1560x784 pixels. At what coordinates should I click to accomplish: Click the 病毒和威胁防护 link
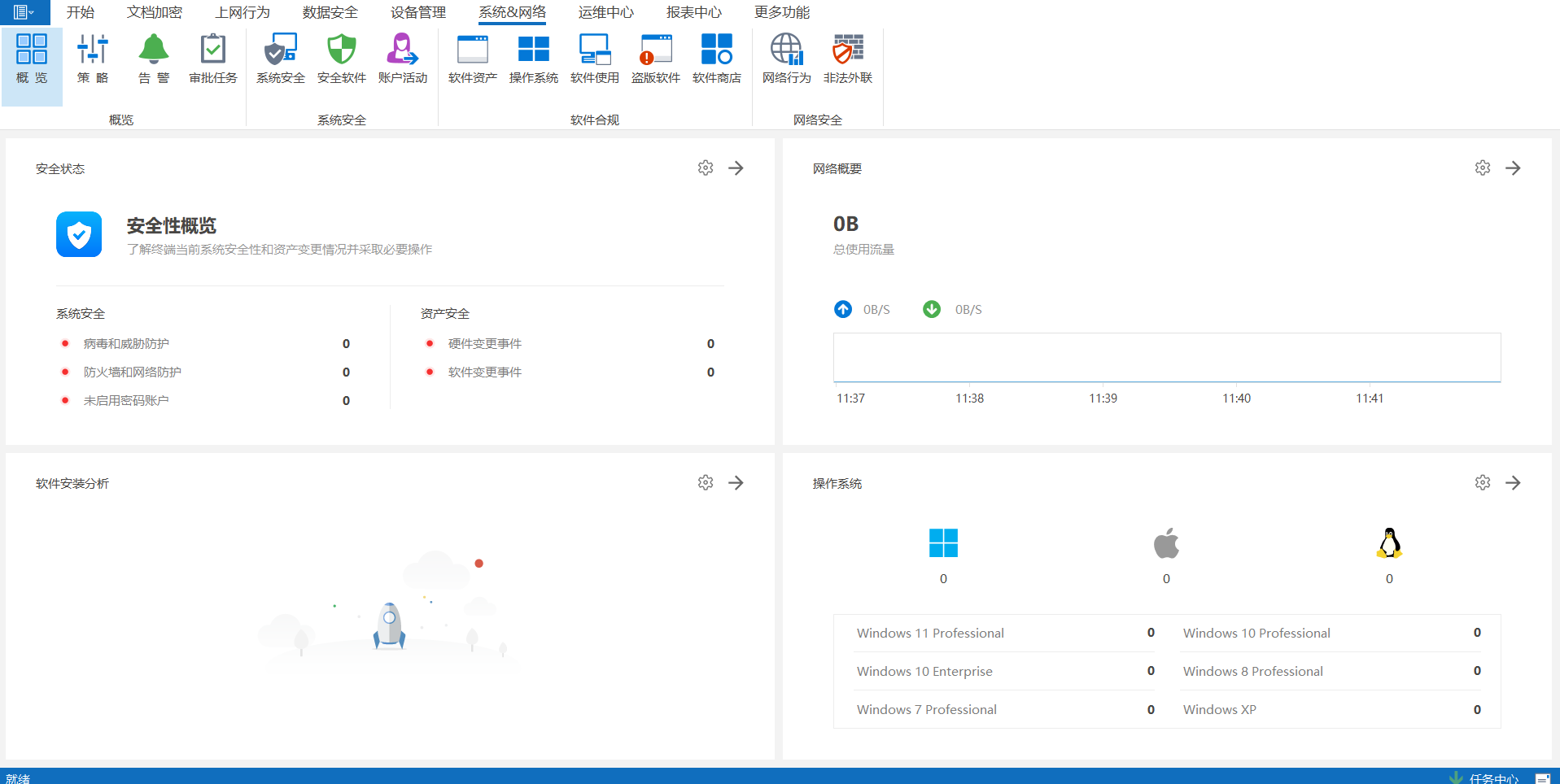click(x=126, y=344)
